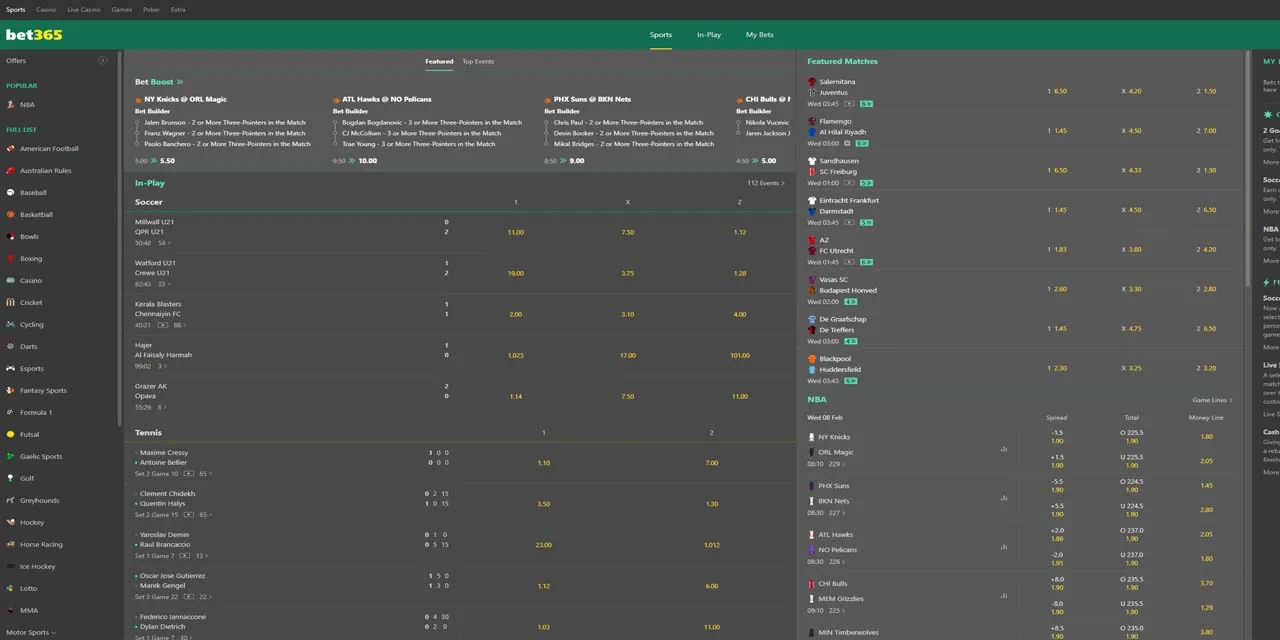Switch to Sports tab in top bar
This screenshot has width=1280, height=640.
coord(15,9)
